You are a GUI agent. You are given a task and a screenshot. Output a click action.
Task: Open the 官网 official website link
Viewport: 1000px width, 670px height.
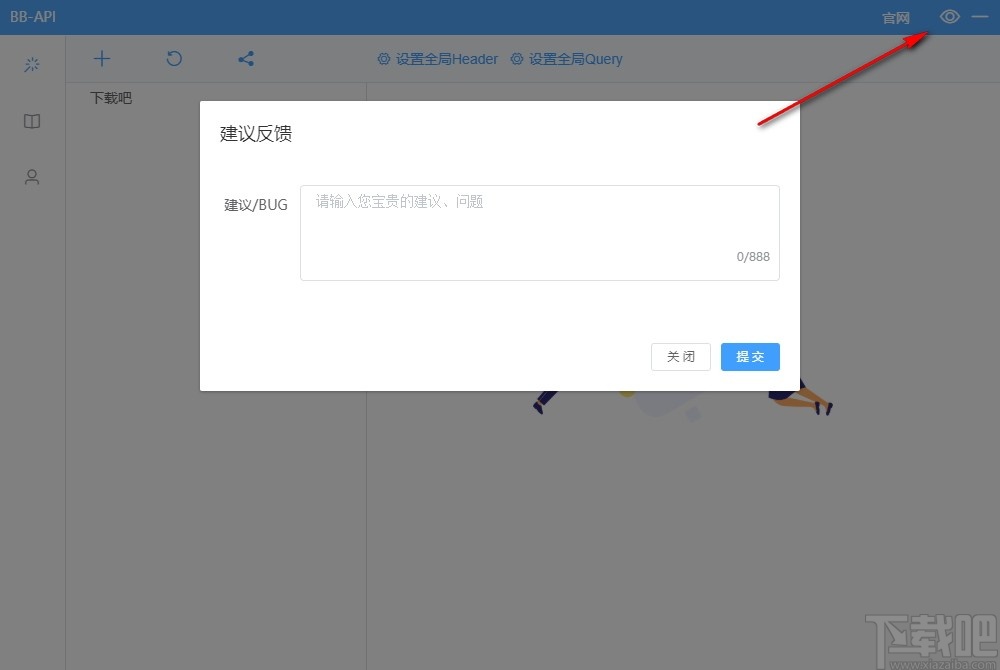pyautogui.click(x=895, y=17)
